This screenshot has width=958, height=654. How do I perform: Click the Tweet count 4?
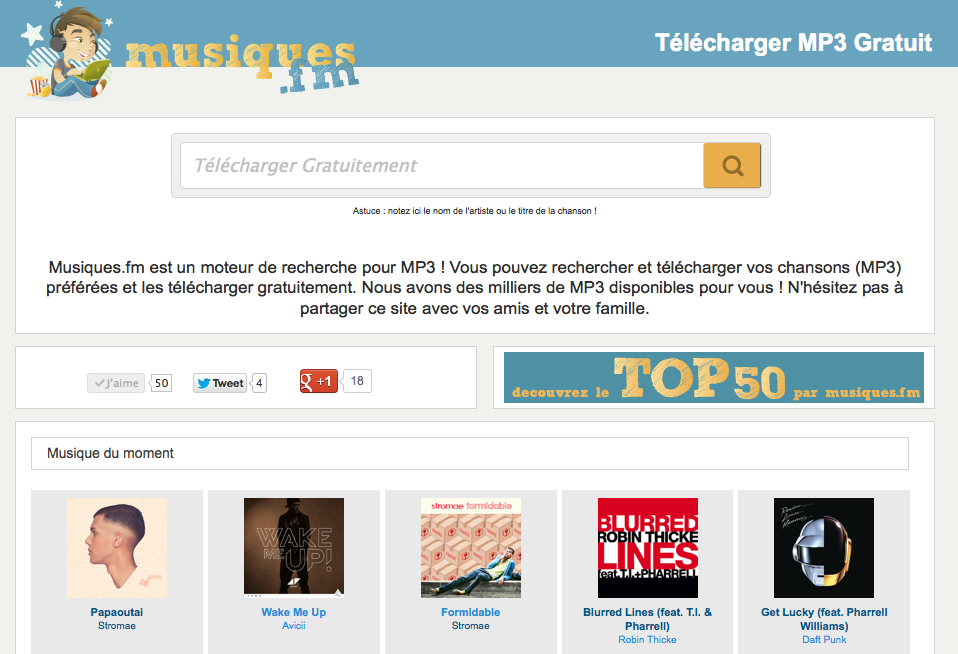(x=259, y=383)
